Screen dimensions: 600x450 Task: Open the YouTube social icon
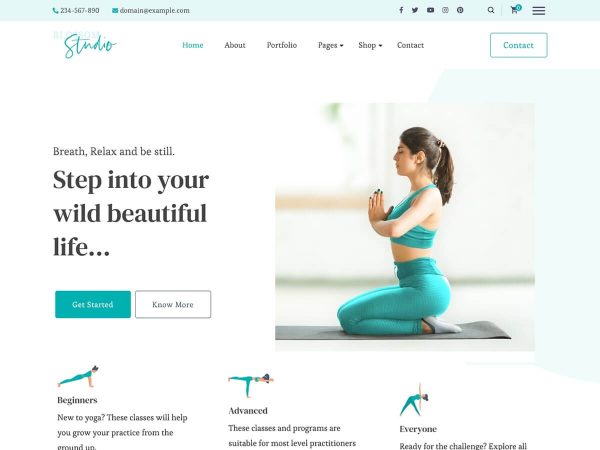coord(430,10)
